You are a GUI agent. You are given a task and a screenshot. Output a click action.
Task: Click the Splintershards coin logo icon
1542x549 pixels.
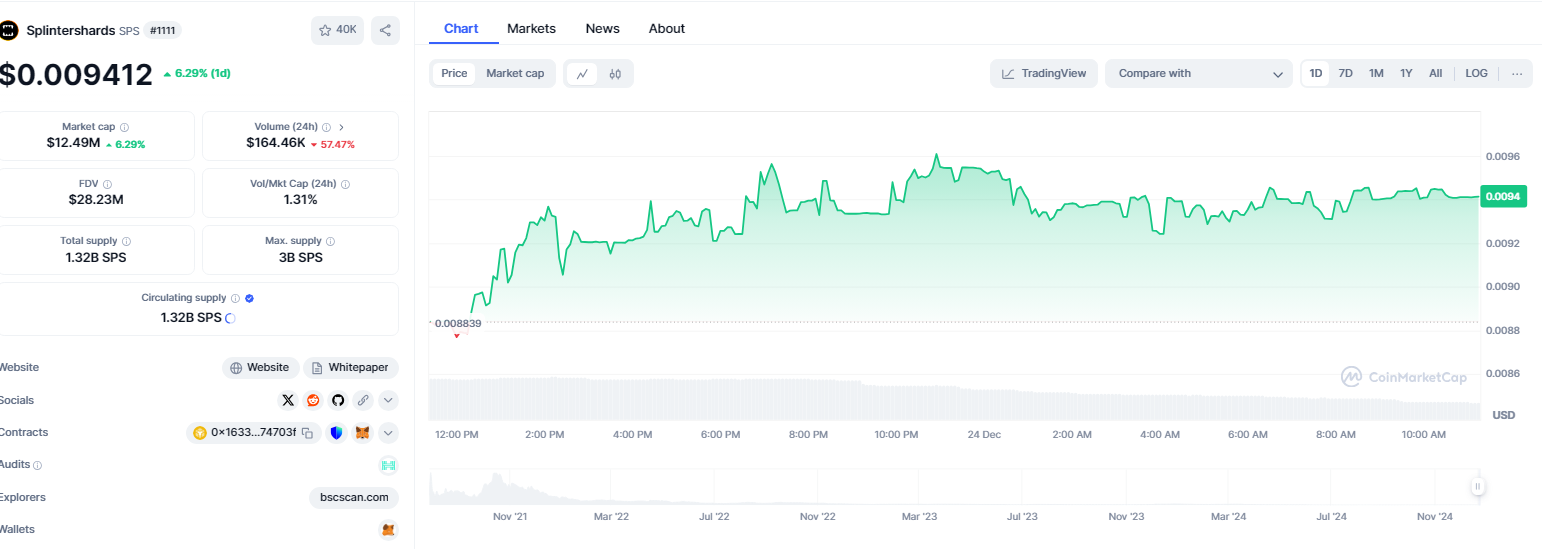[10, 30]
